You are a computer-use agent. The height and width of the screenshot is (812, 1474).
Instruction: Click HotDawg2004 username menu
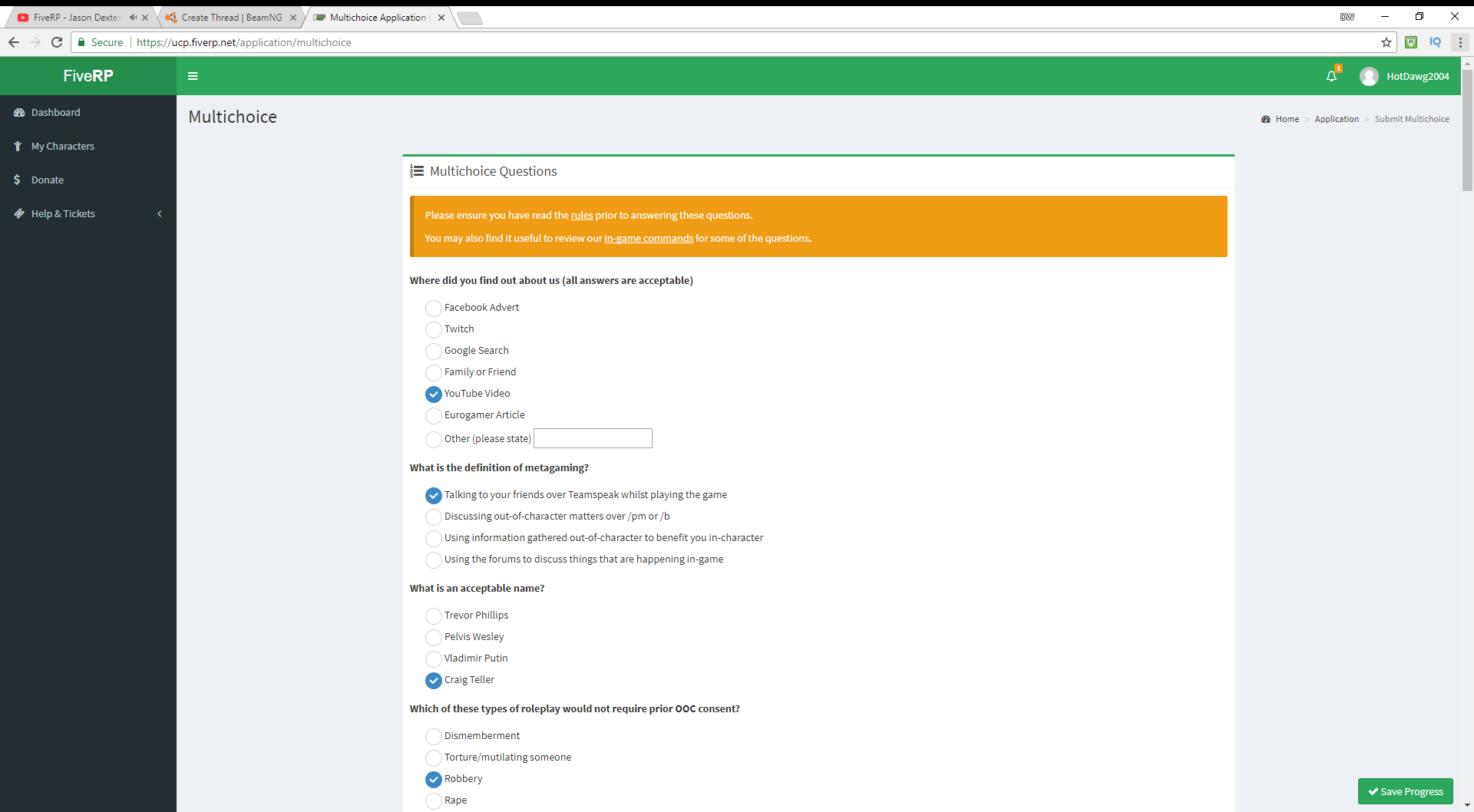[x=1417, y=77]
